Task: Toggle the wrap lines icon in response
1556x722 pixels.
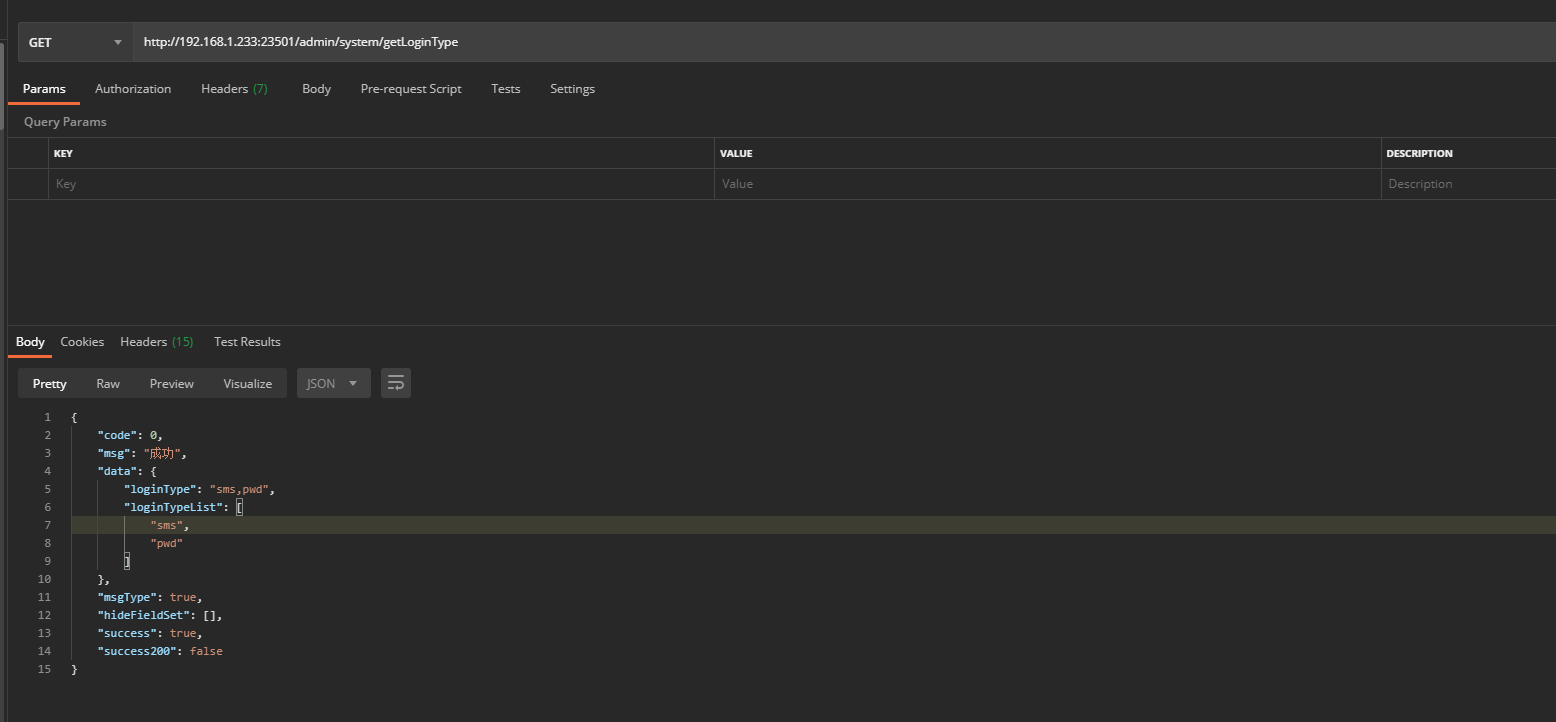Action: (396, 384)
